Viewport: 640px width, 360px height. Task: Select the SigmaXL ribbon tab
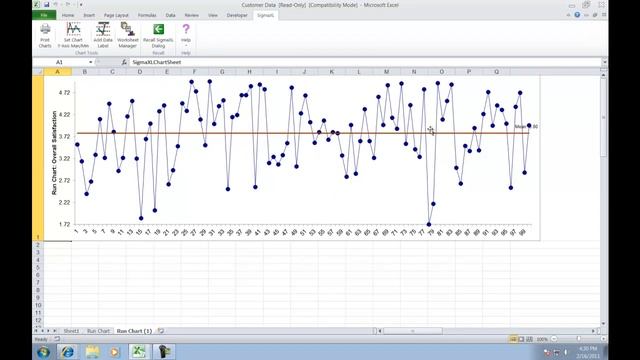point(265,15)
